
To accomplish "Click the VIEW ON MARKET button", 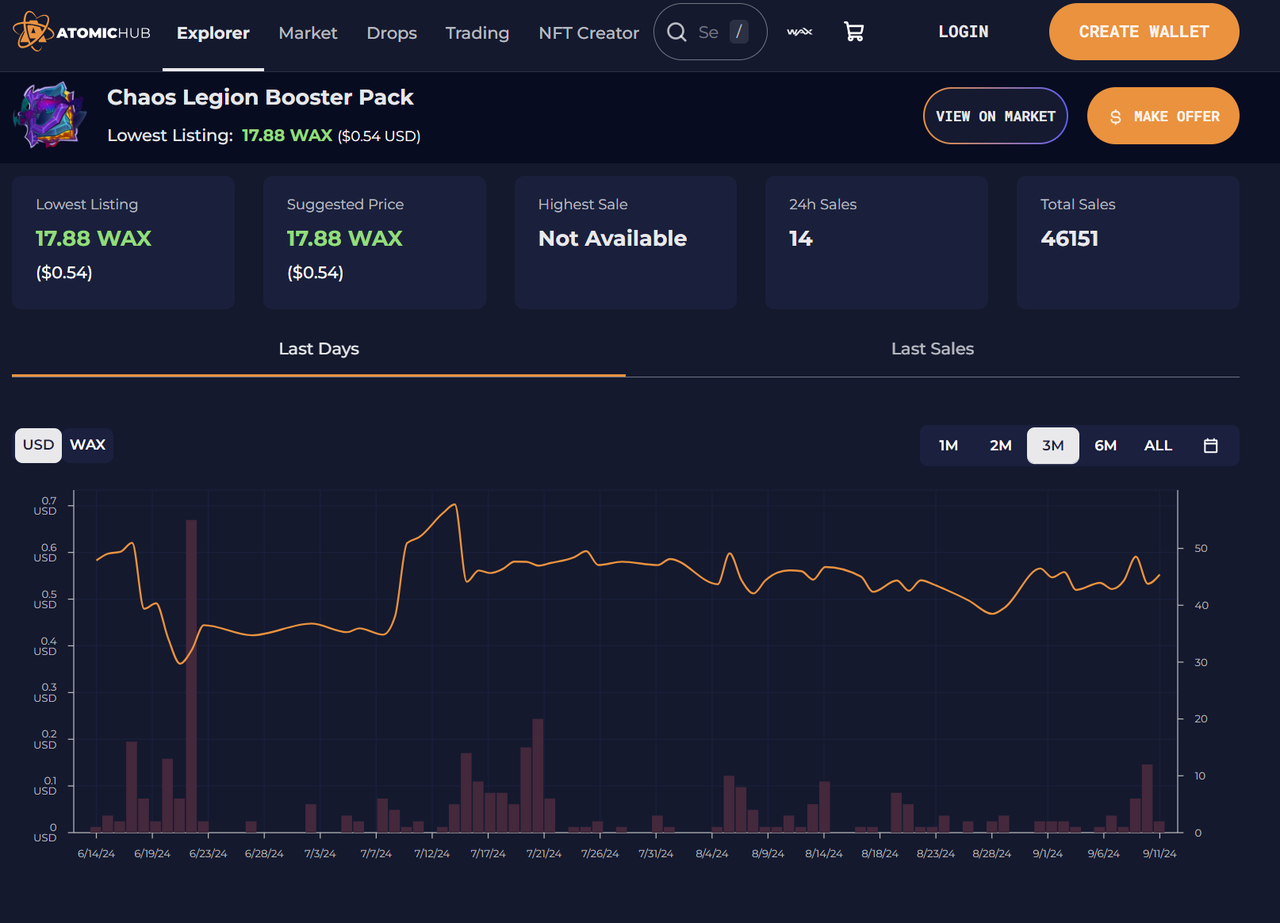I will pos(996,116).
